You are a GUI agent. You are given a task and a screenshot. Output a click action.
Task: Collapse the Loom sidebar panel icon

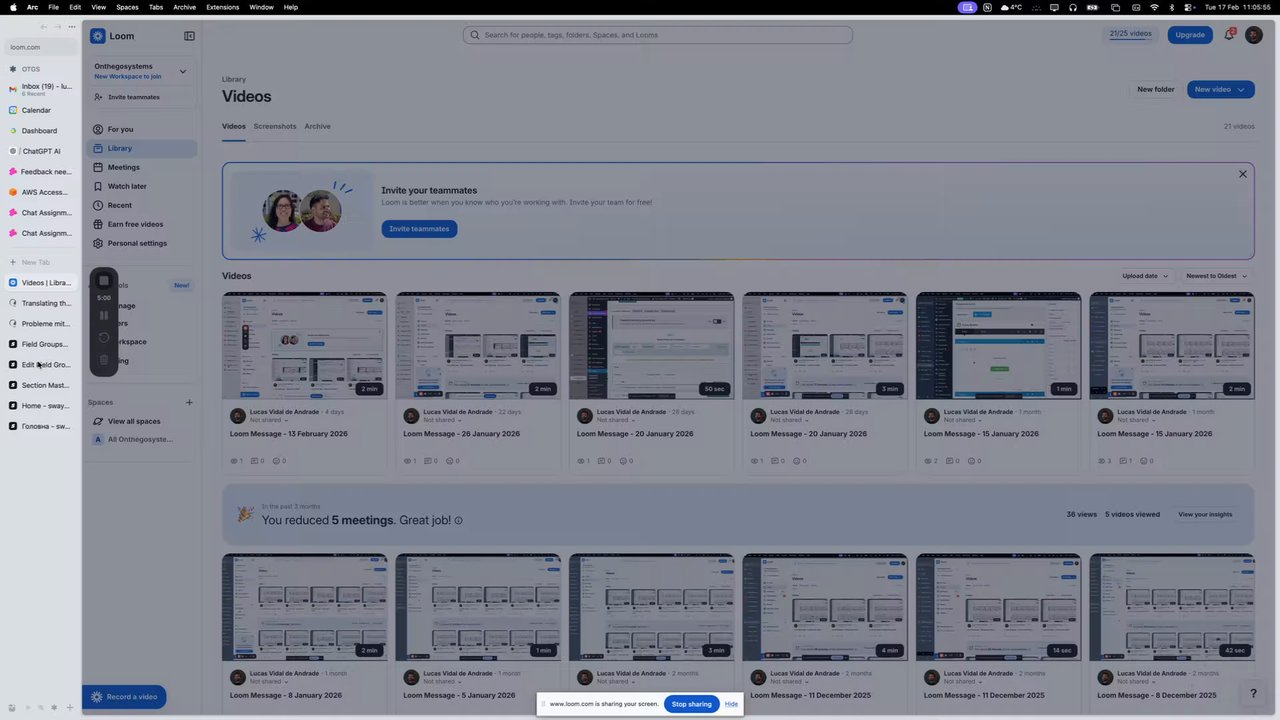[189, 36]
